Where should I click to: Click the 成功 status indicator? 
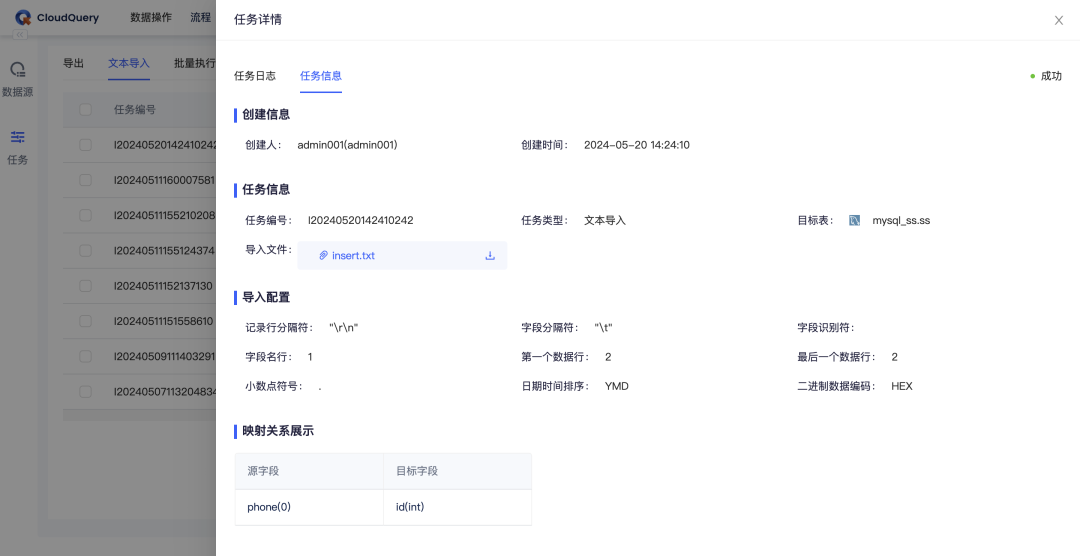(x=1046, y=76)
